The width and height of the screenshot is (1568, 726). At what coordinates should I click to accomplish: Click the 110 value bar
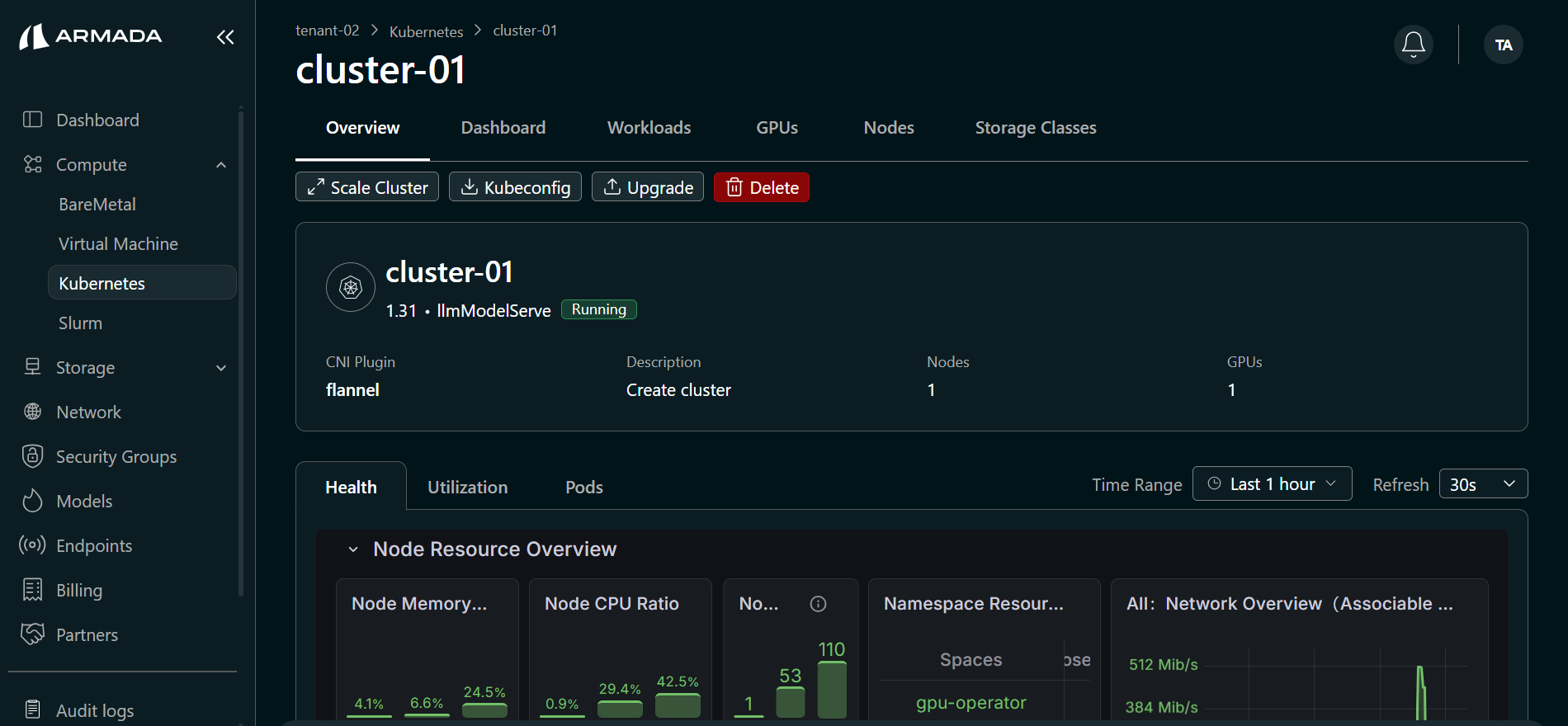[x=832, y=690]
